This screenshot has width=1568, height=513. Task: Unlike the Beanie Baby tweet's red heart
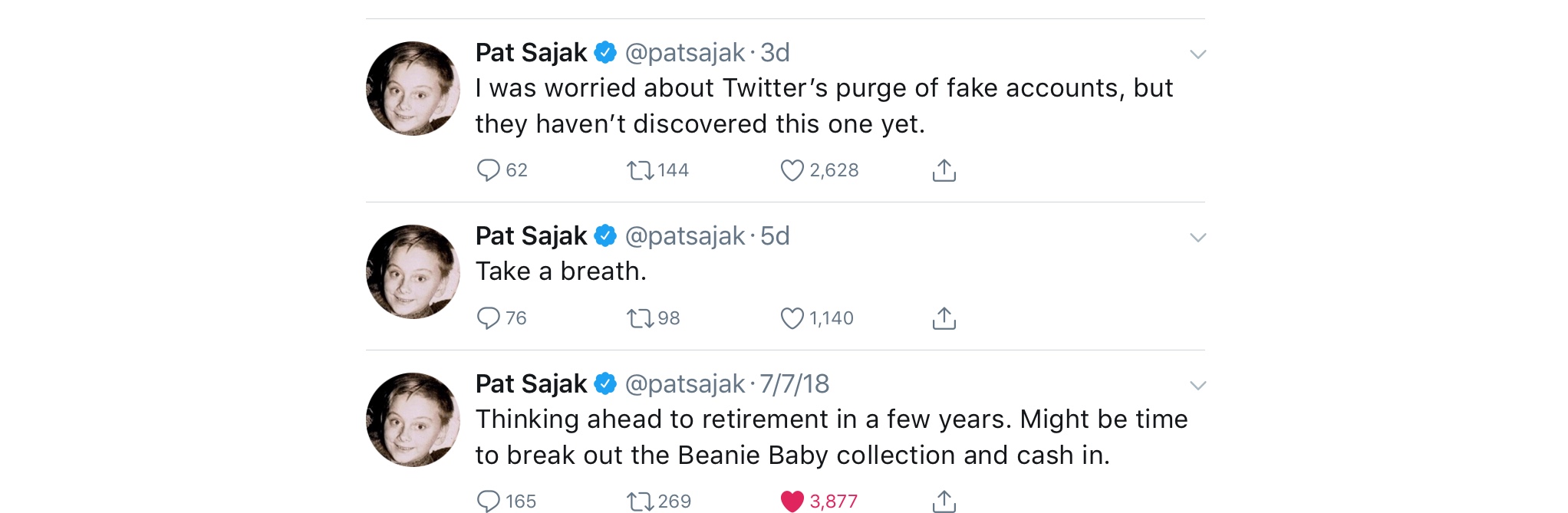point(792,501)
